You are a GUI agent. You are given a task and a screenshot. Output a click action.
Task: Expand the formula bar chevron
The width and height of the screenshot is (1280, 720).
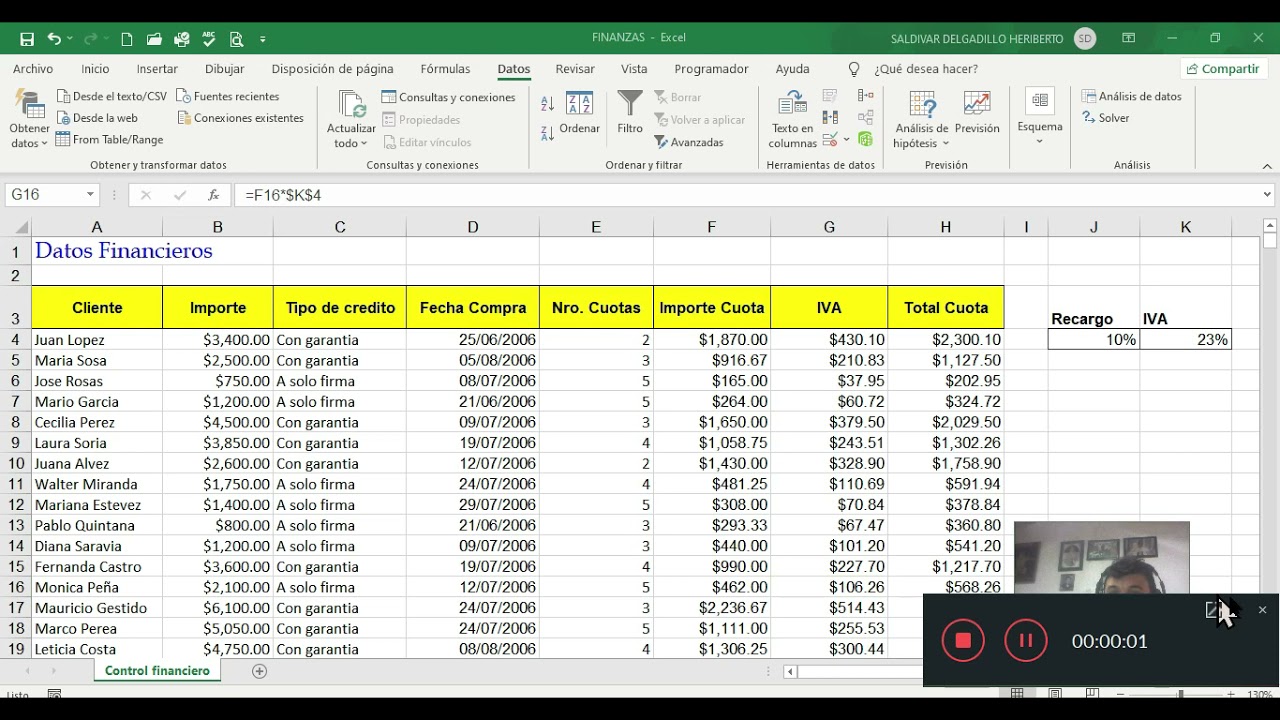[x=1267, y=195]
